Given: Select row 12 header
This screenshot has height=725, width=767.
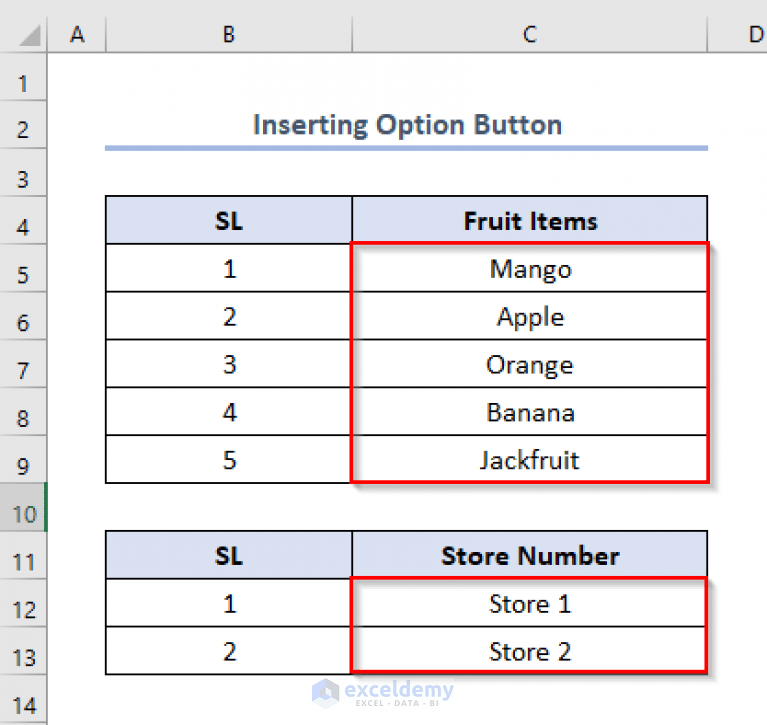Looking at the screenshot, I should coord(23,604).
